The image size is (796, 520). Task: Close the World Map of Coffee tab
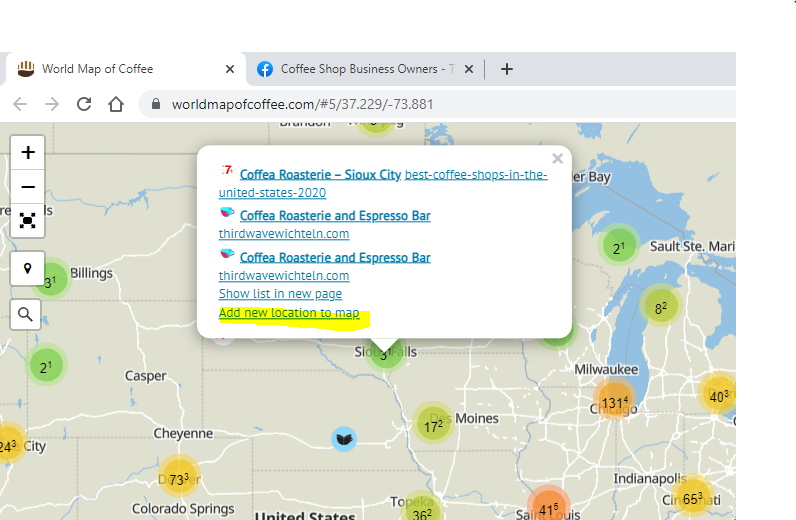pyautogui.click(x=230, y=69)
